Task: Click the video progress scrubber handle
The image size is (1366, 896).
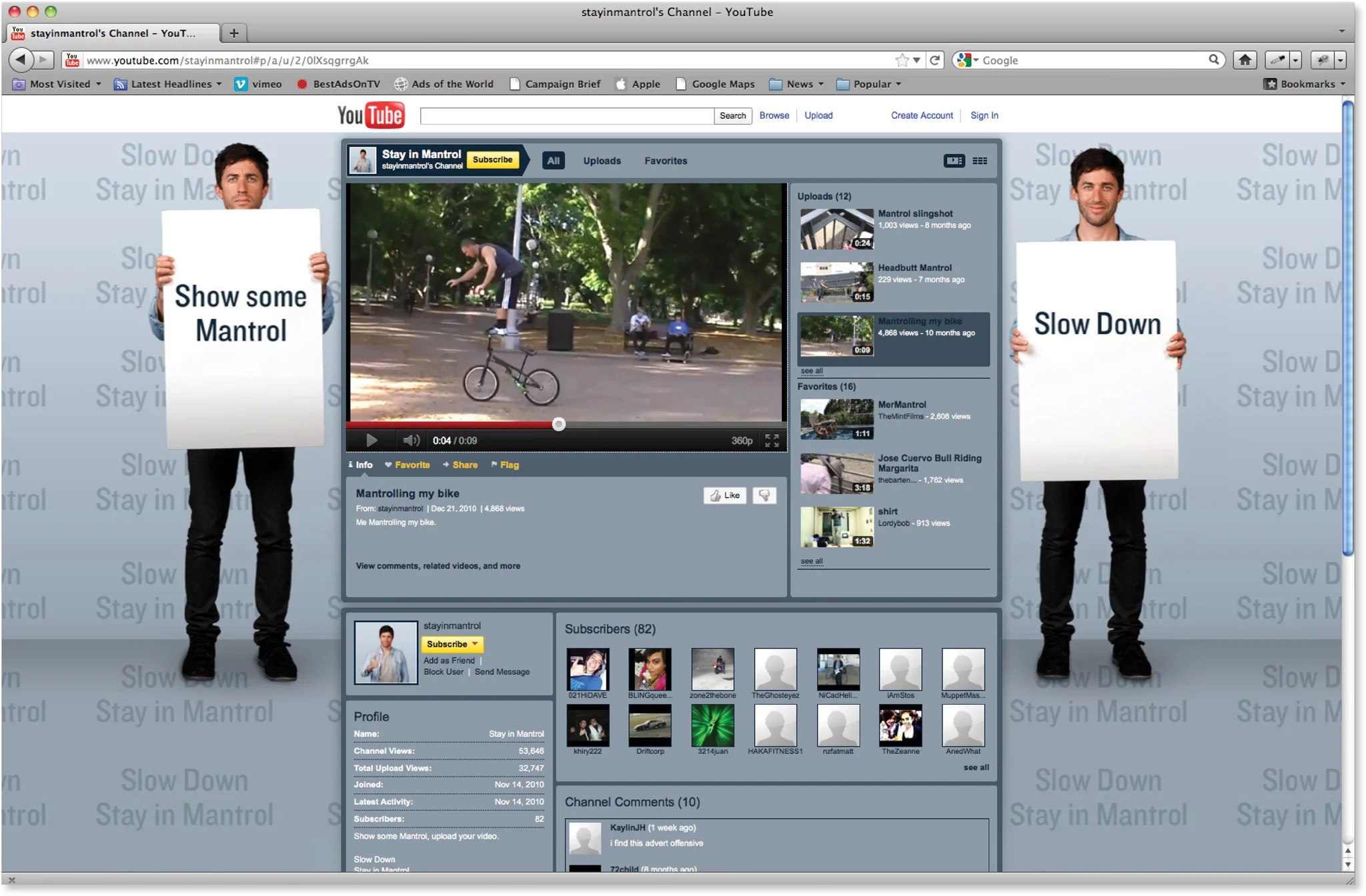Action: click(x=559, y=424)
